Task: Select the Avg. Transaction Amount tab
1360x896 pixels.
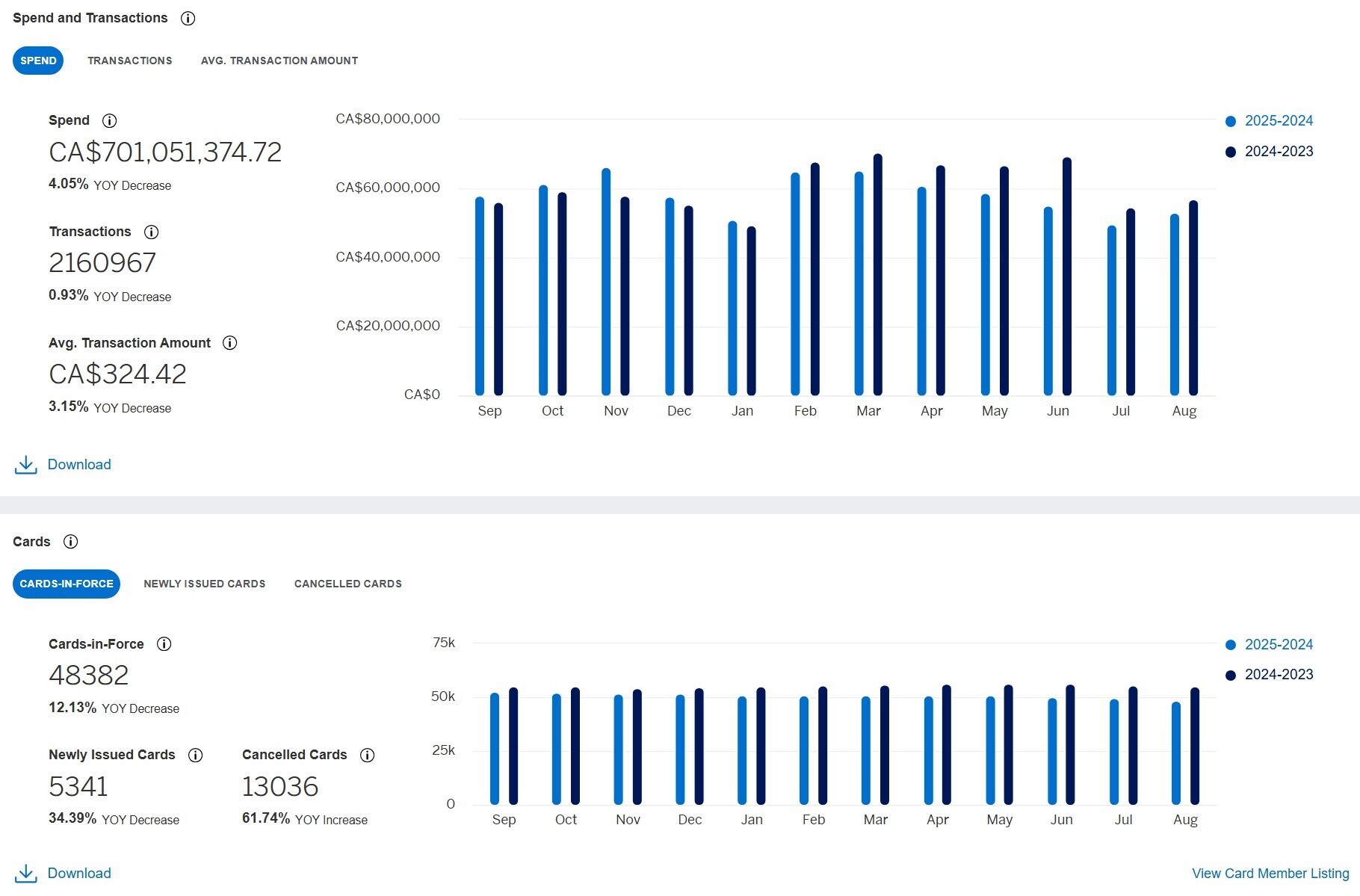Action: tap(279, 61)
